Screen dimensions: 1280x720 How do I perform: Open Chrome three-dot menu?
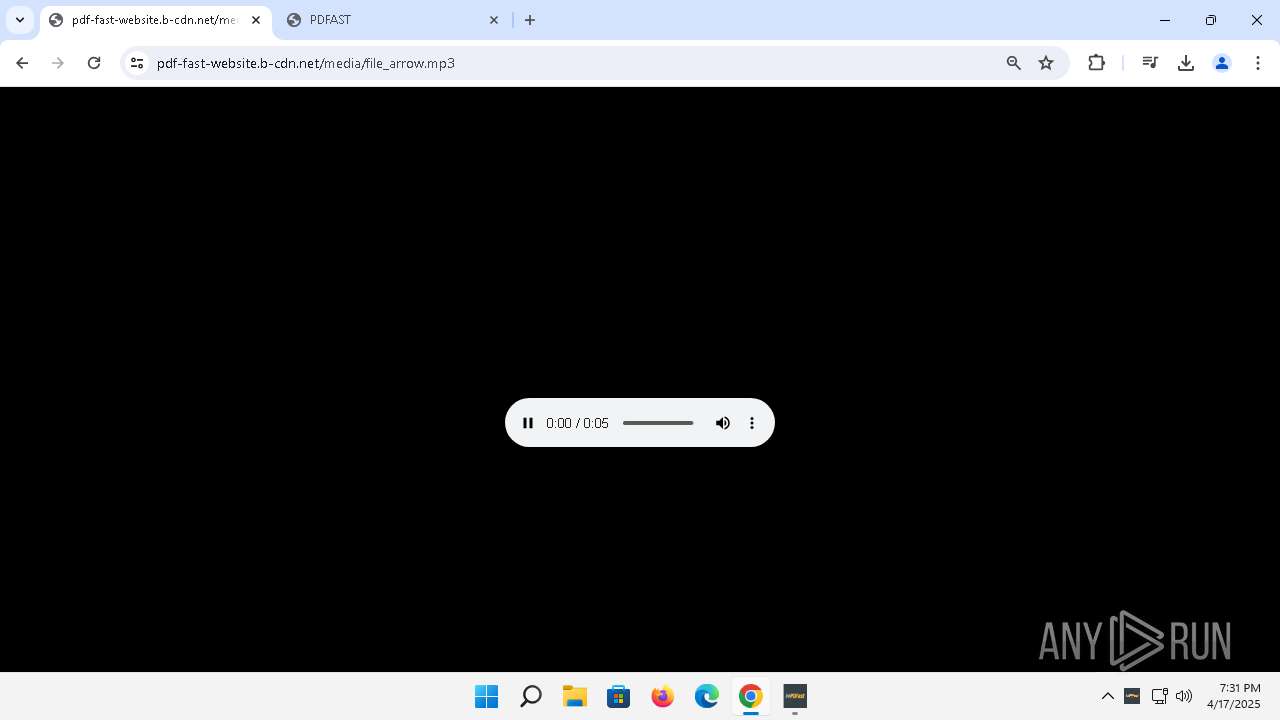click(1258, 63)
